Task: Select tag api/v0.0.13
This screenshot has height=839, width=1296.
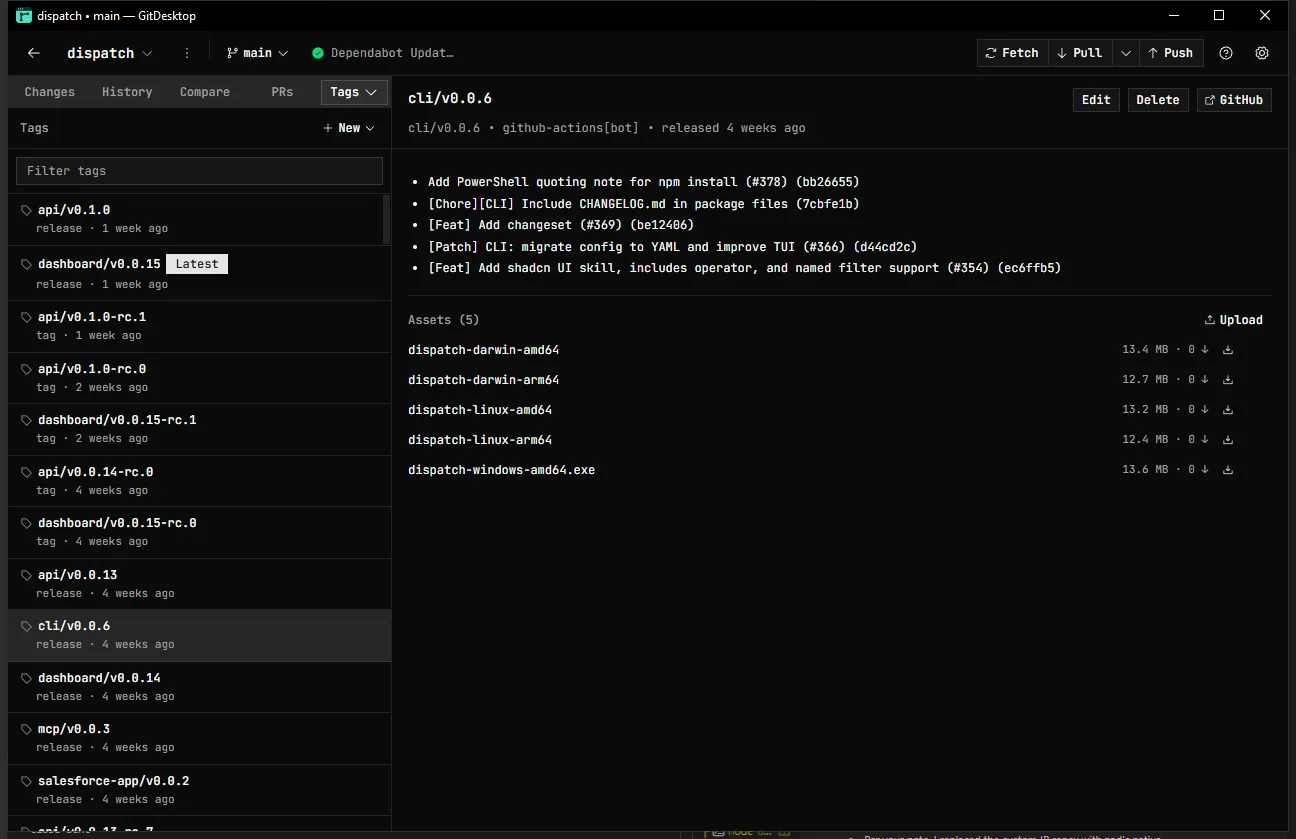Action: coord(199,584)
